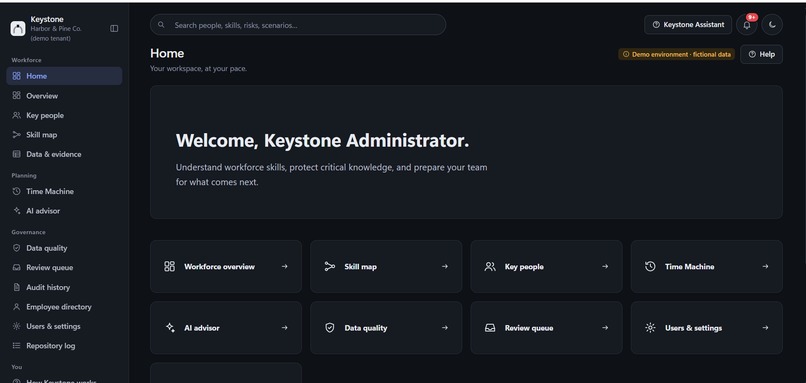806x383 pixels.
Task: Click the Users & settings card gear icon
Action: (x=650, y=327)
